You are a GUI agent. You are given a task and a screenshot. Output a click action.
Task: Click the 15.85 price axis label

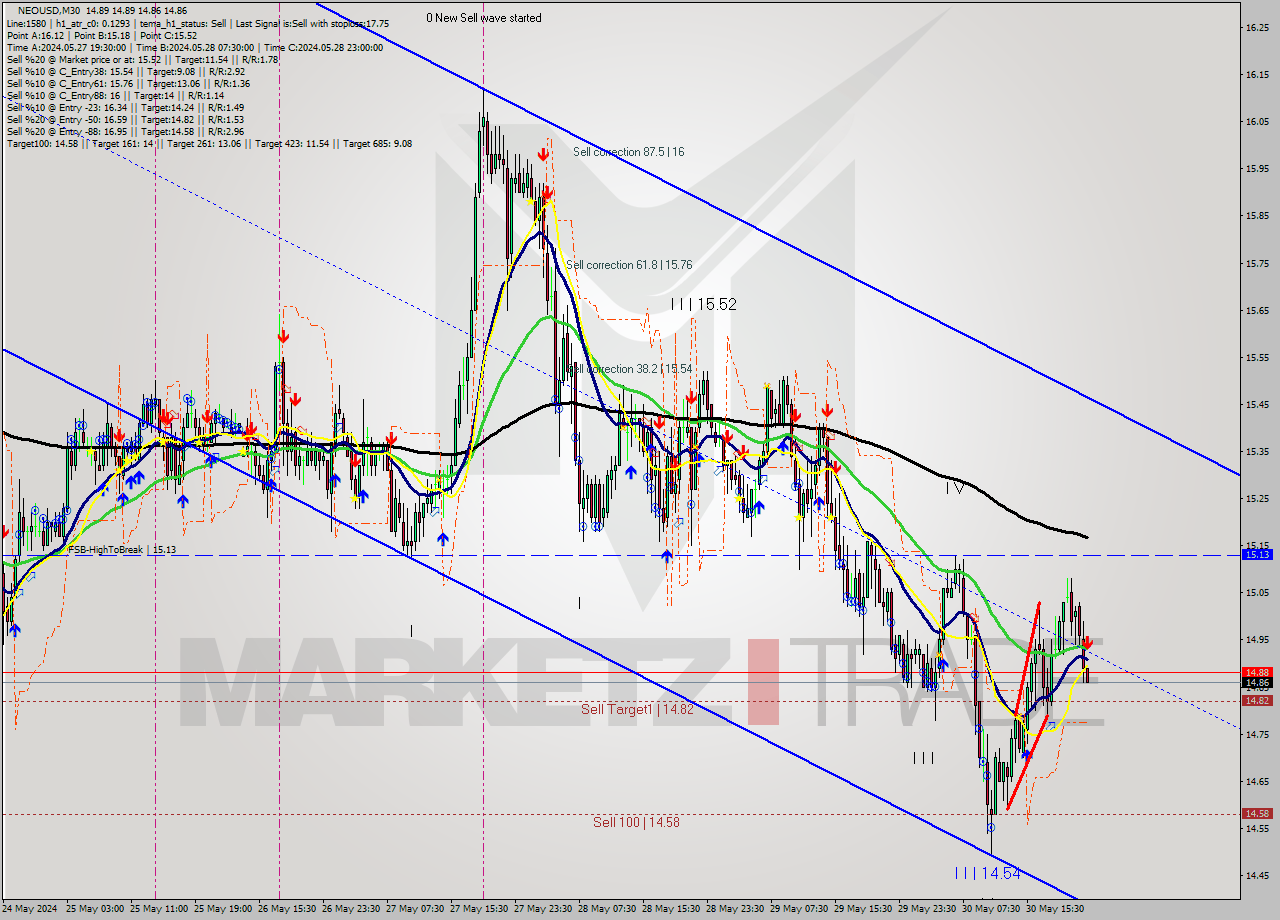1256,215
